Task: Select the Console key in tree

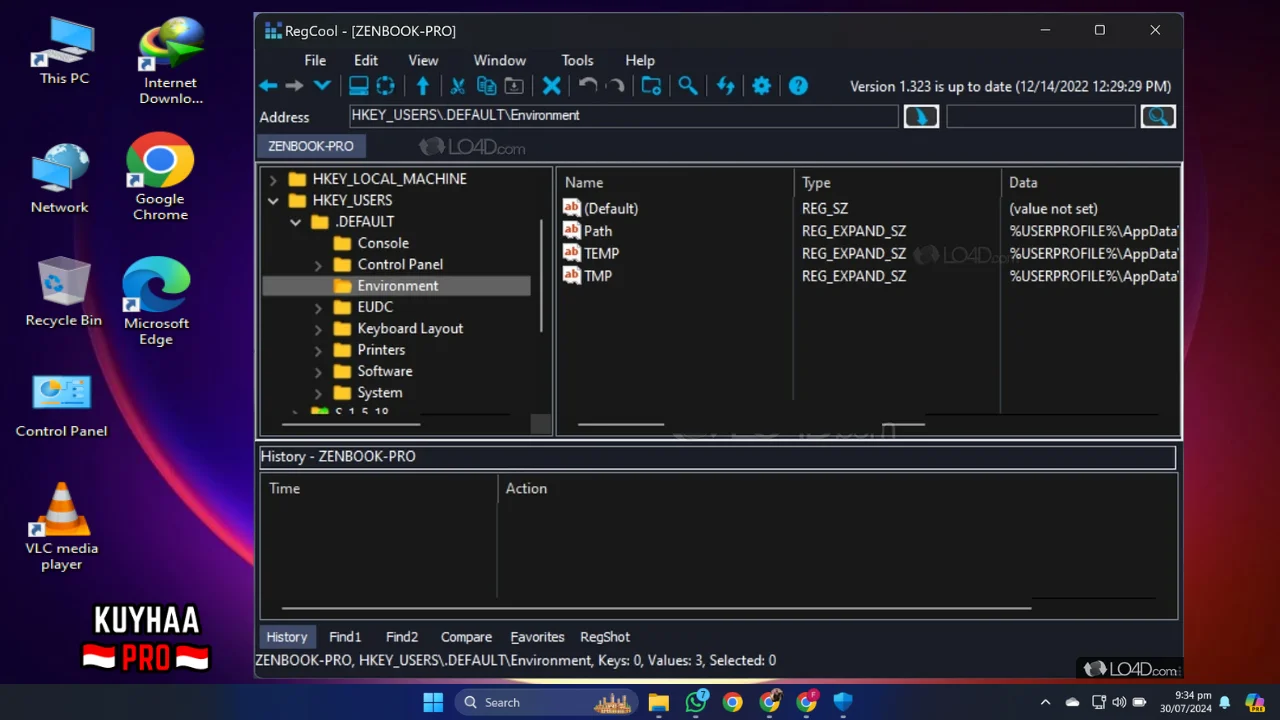Action: point(383,243)
